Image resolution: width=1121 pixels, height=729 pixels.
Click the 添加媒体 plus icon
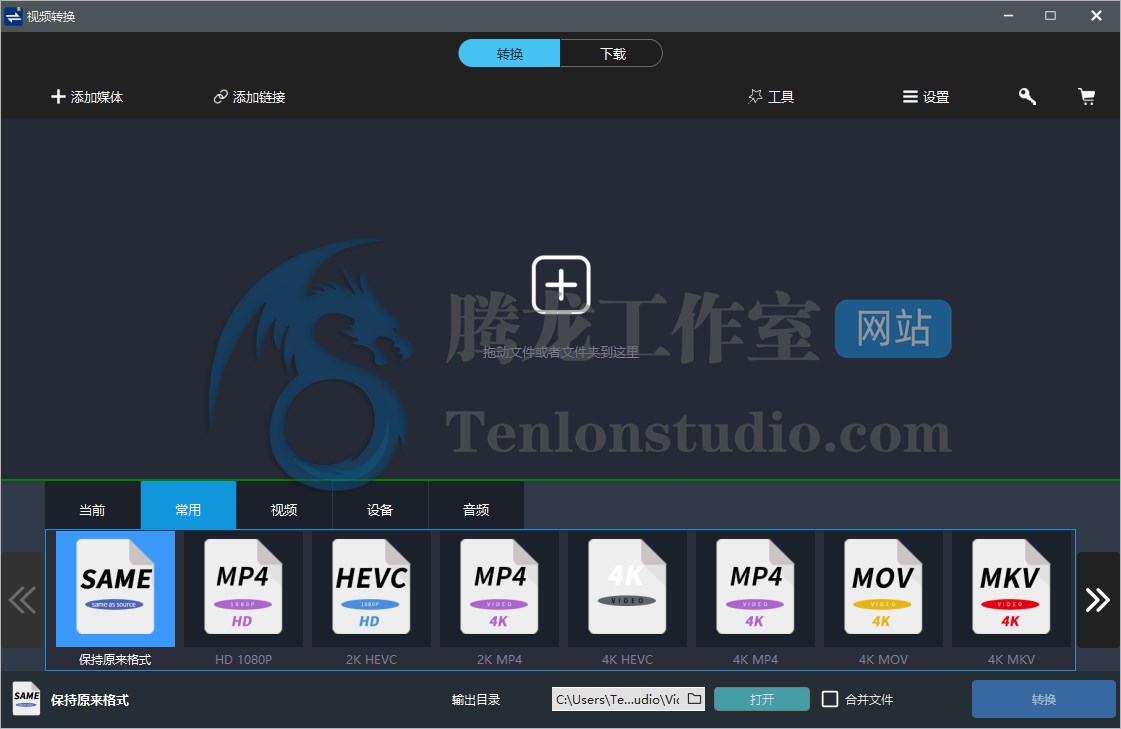[58, 96]
